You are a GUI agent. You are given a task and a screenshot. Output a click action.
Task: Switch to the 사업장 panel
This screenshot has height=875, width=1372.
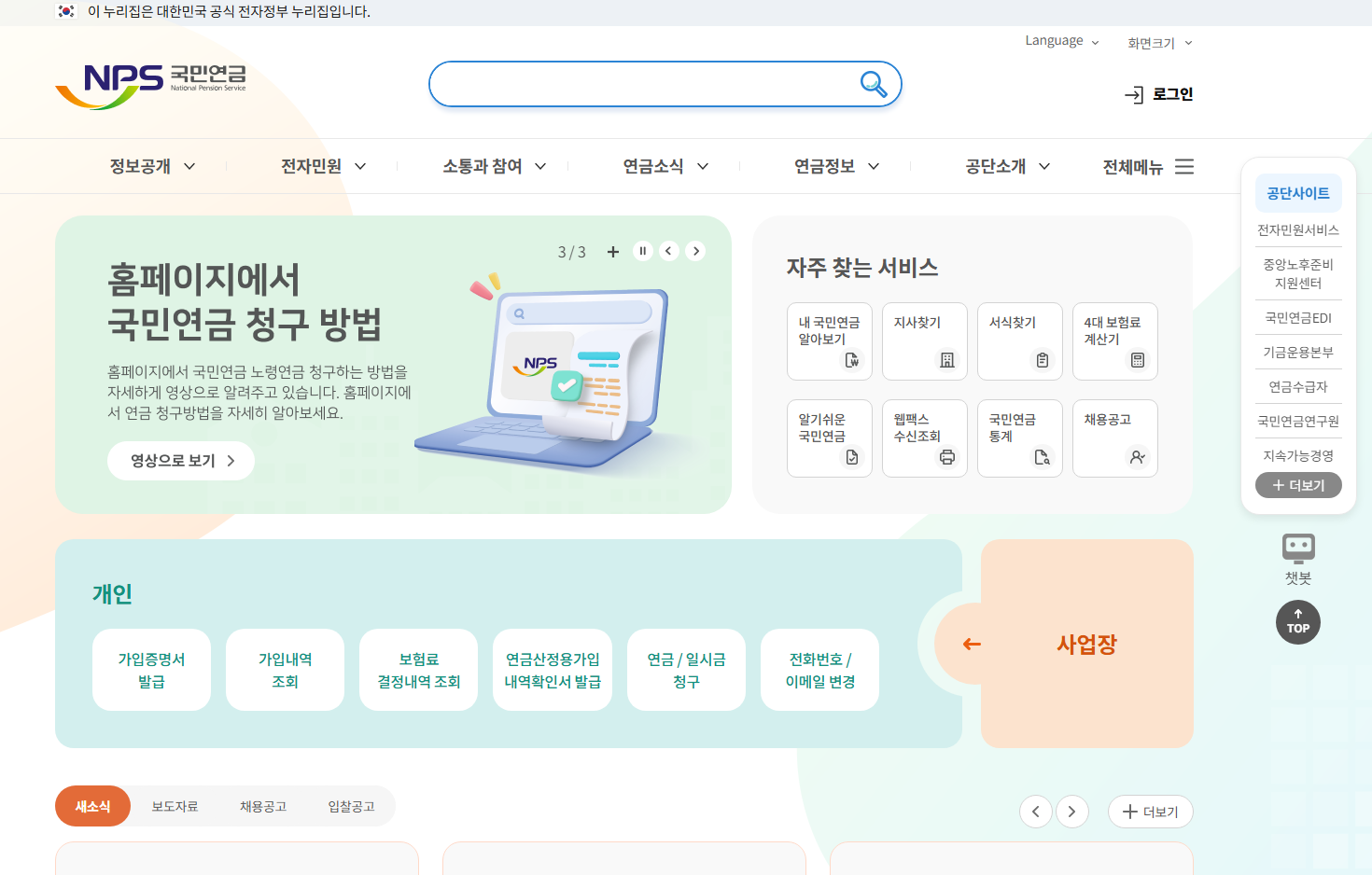click(x=1086, y=644)
